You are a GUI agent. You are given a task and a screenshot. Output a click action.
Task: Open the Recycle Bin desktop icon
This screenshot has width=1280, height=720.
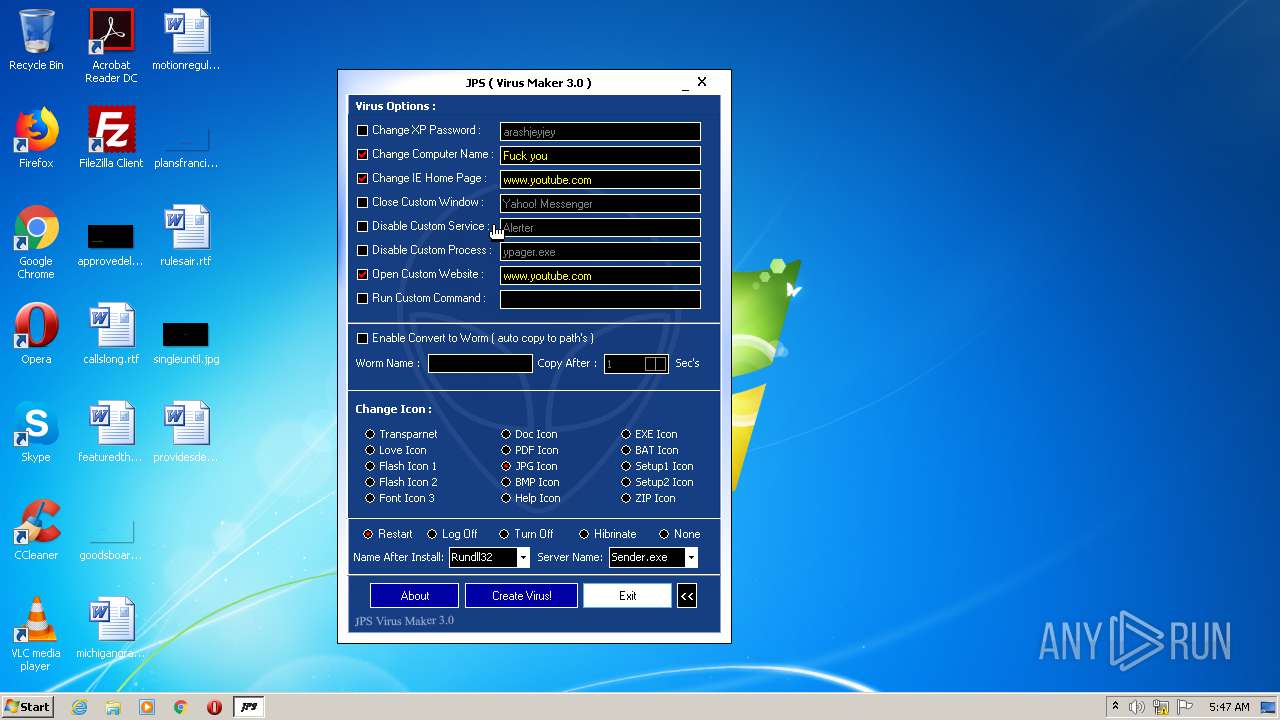tap(36, 40)
